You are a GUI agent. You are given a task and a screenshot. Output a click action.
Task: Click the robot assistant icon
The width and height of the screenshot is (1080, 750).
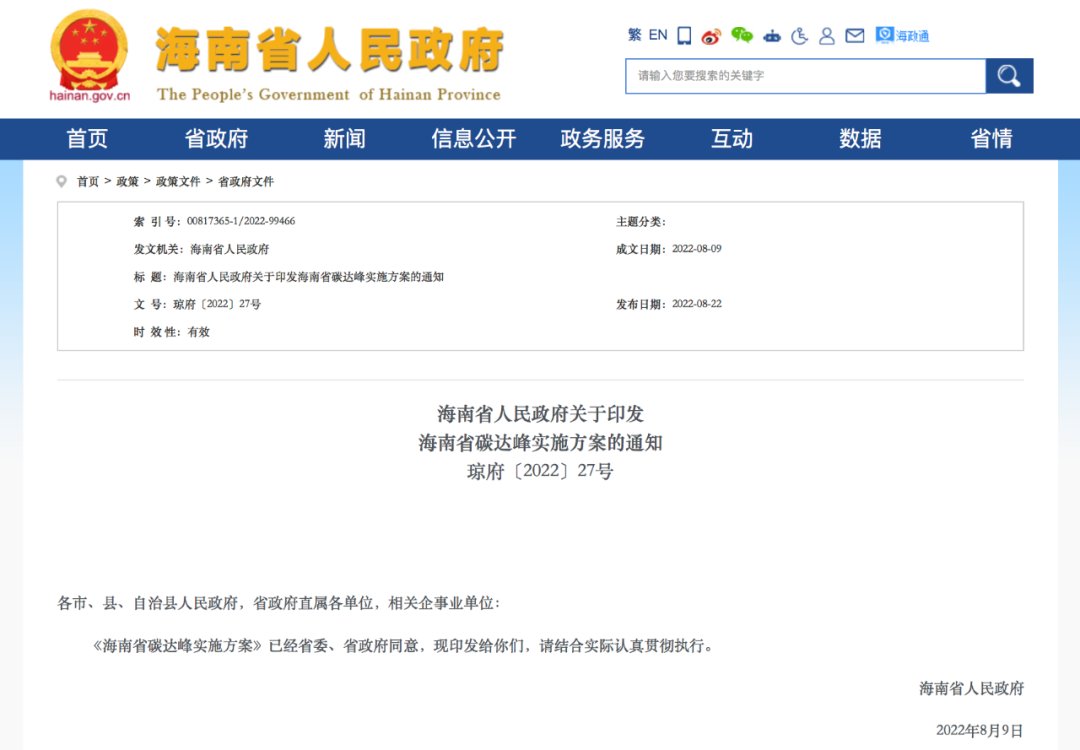pyautogui.click(x=772, y=35)
